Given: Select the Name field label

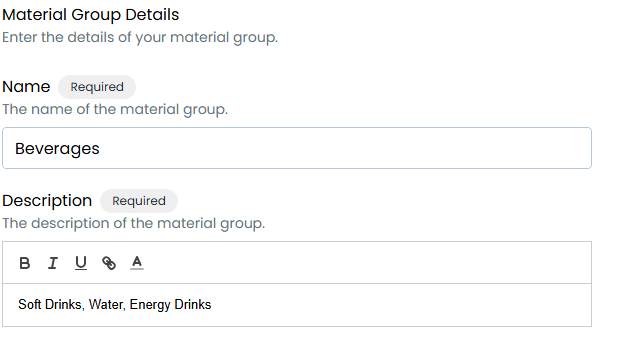Looking at the screenshot, I should pyautogui.click(x=26, y=87).
